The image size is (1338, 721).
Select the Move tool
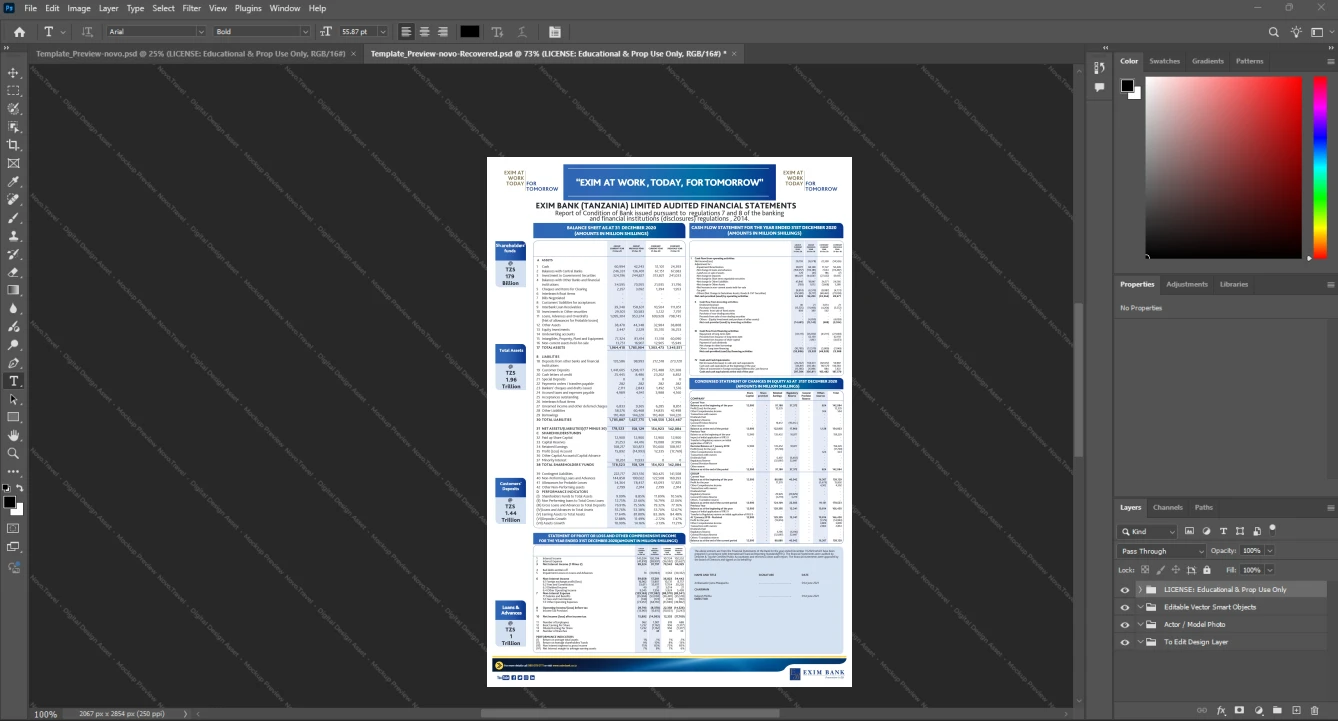[14, 73]
